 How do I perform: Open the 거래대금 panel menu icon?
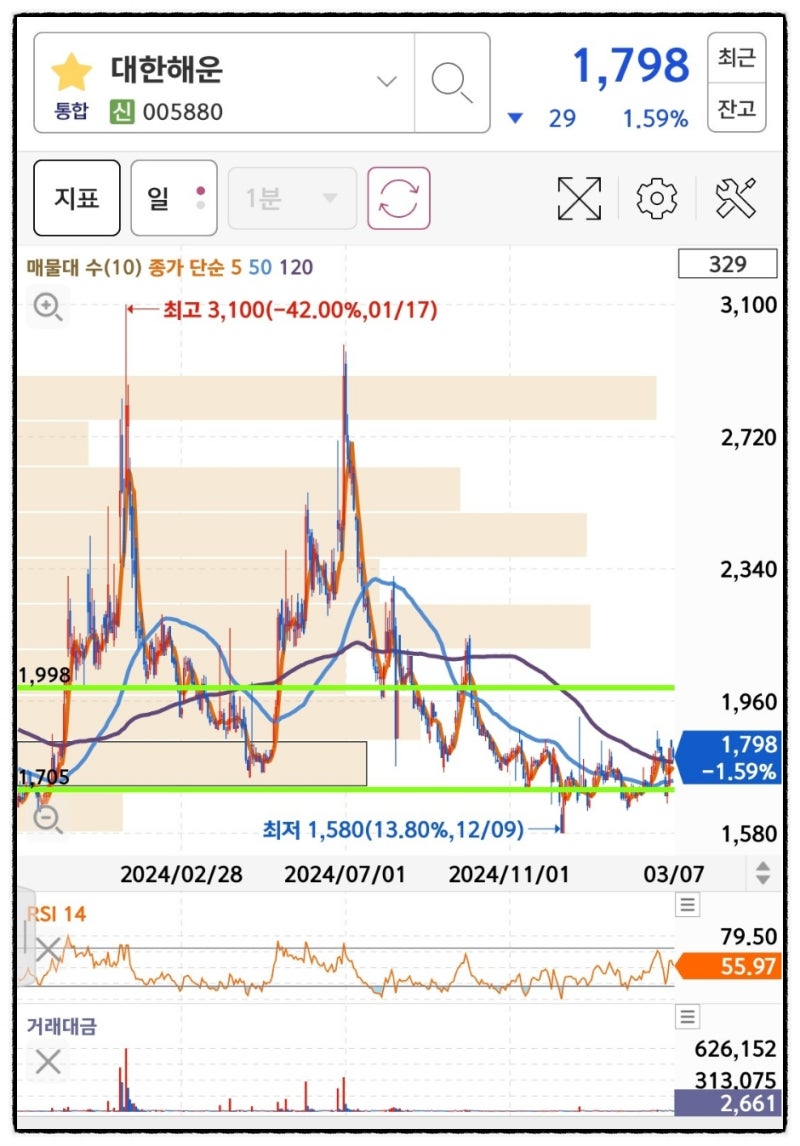click(687, 1016)
